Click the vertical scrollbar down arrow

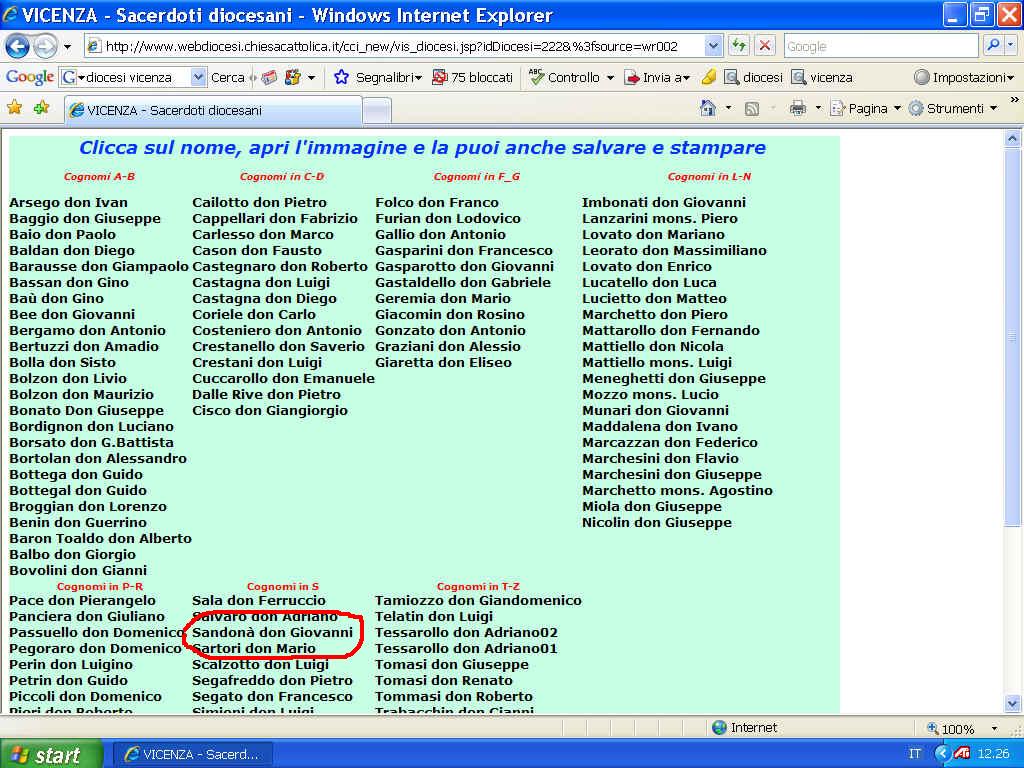coord(1012,703)
